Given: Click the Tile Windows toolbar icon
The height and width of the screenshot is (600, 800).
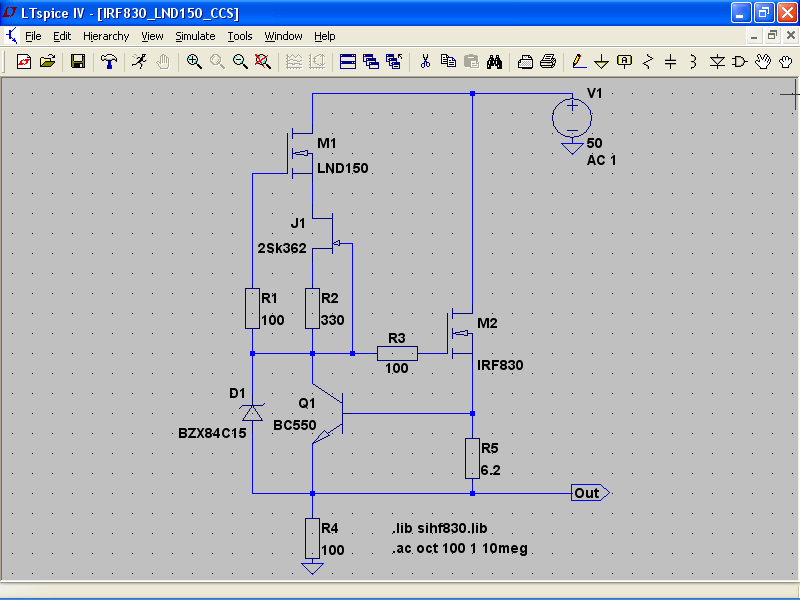Looking at the screenshot, I should click(x=347, y=62).
